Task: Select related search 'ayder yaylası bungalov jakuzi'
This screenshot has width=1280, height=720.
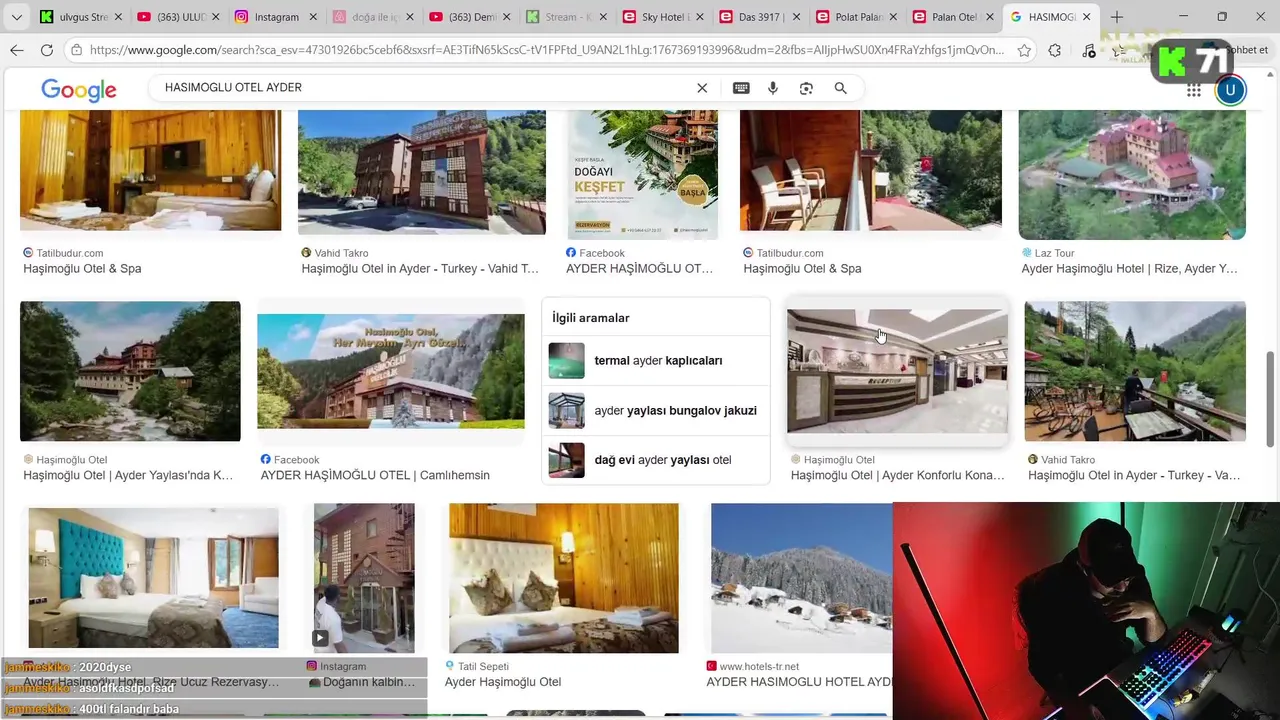Action: click(x=656, y=410)
